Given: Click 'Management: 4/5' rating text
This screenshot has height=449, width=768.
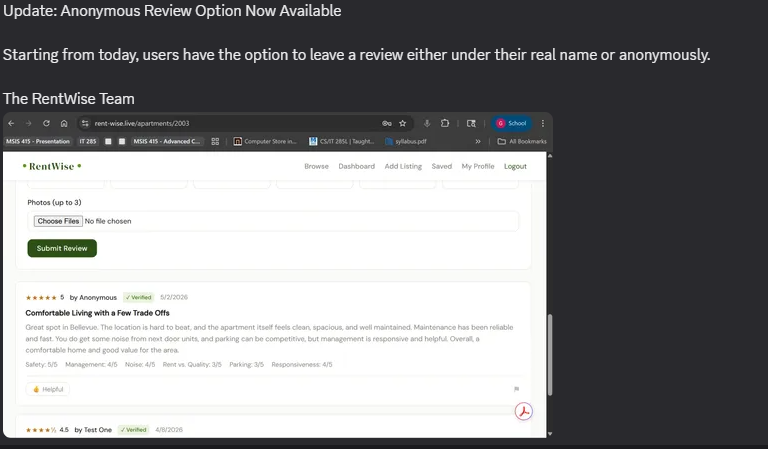Looking at the screenshot, I should coord(91,365).
